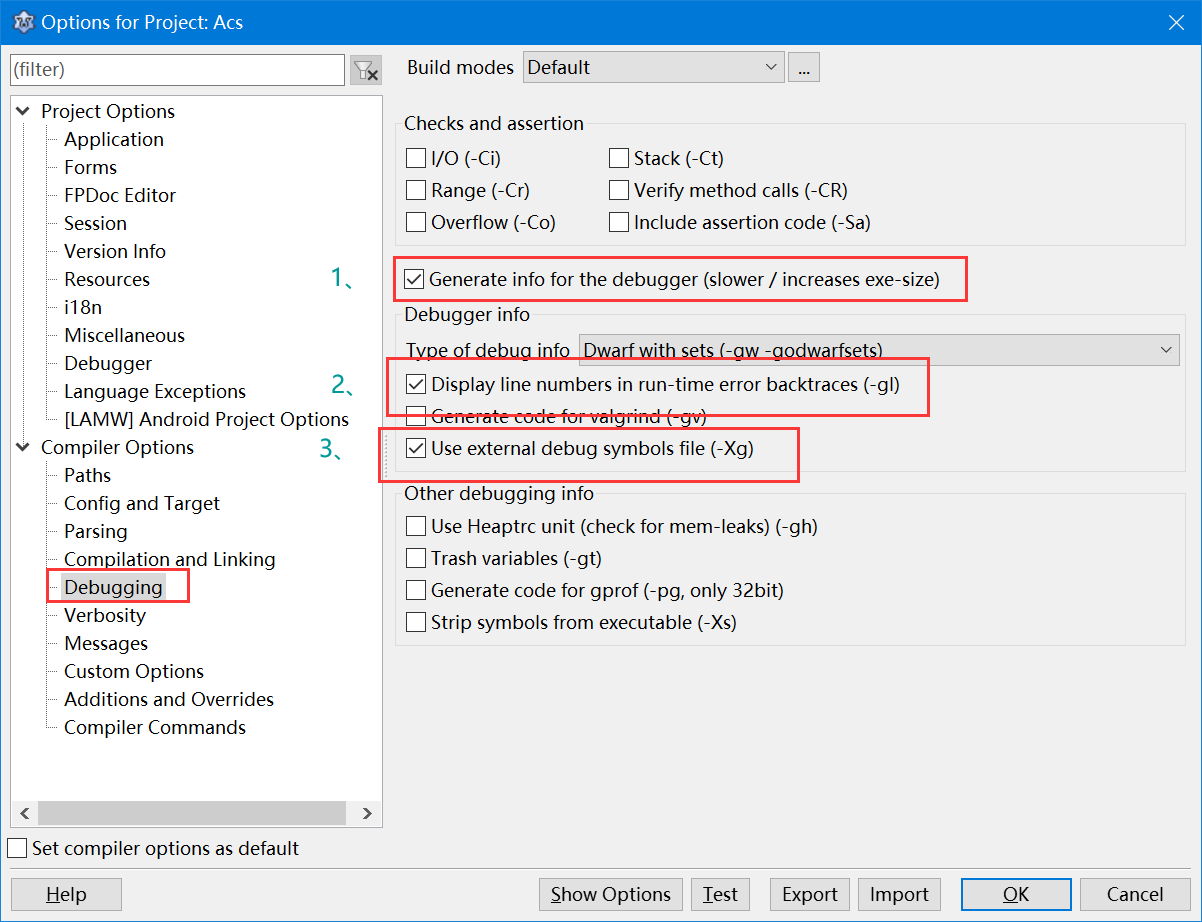Collapse the Project Options tree node

(23, 111)
